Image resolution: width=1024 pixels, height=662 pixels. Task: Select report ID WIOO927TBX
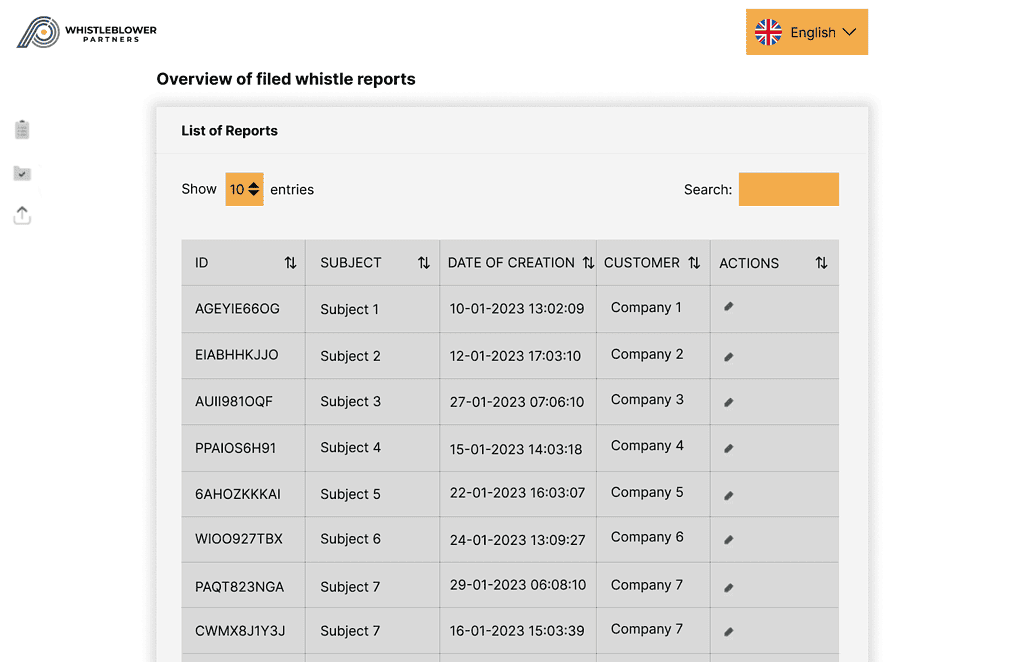[239, 539]
